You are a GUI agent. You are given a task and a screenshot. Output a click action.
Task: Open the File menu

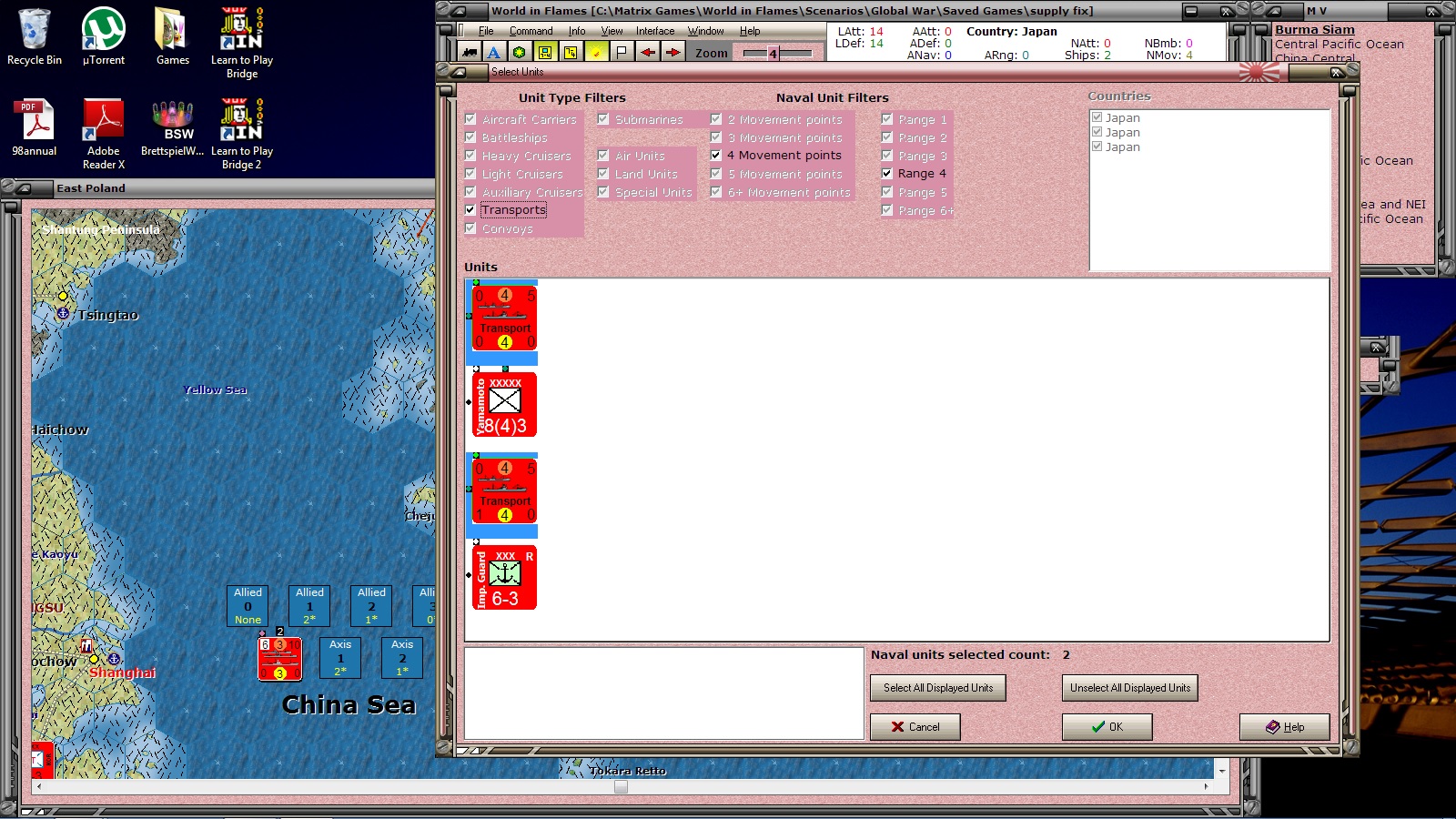[x=486, y=31]
